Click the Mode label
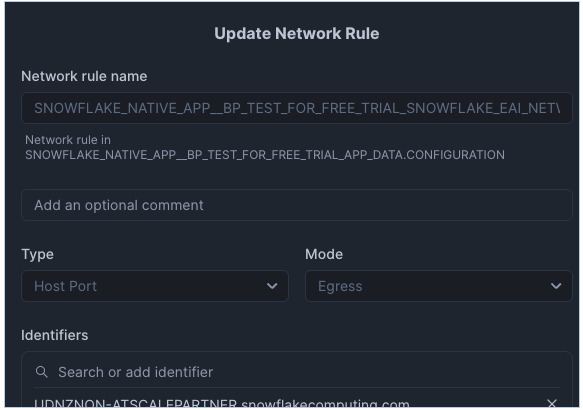 (324, 254)
